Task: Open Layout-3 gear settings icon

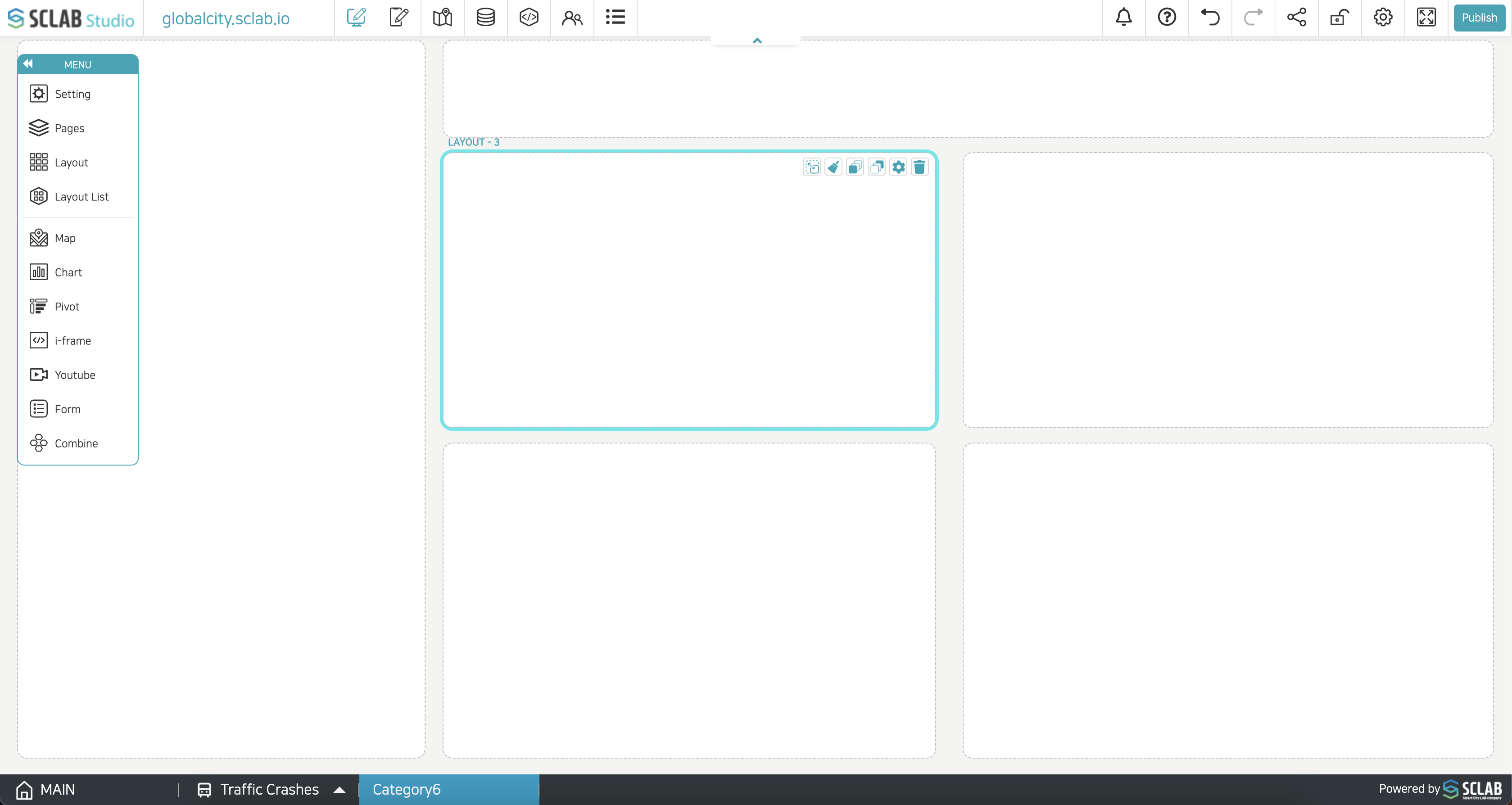Action: tap(898, 167)
